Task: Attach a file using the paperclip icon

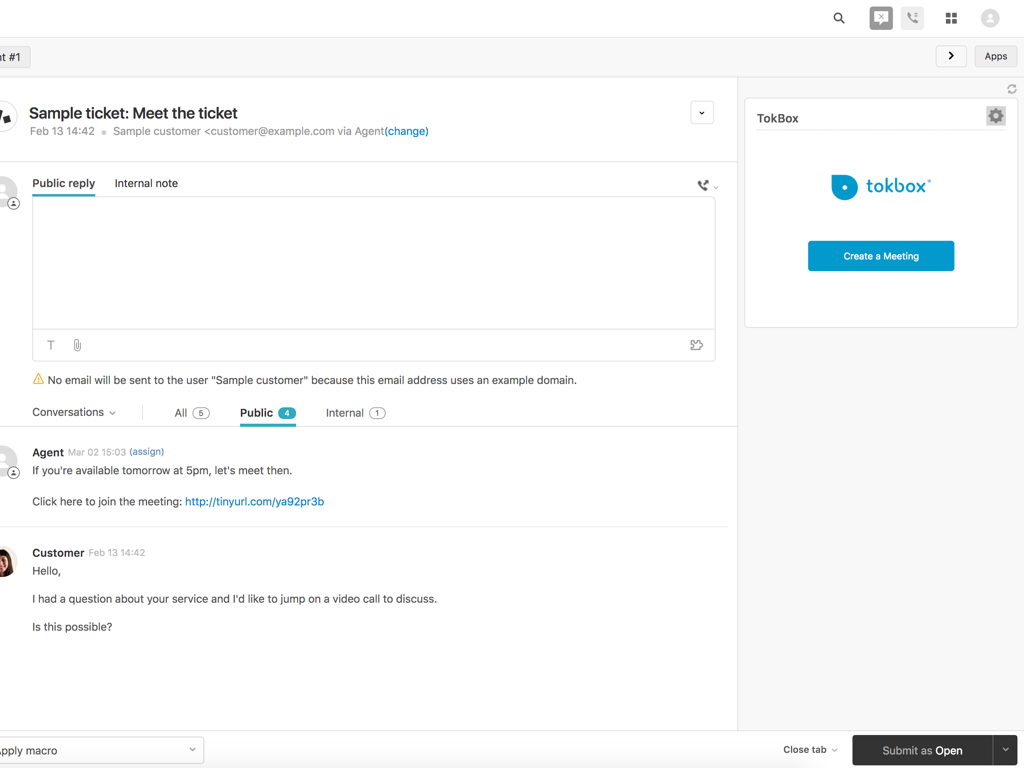Action: (77, 345)
